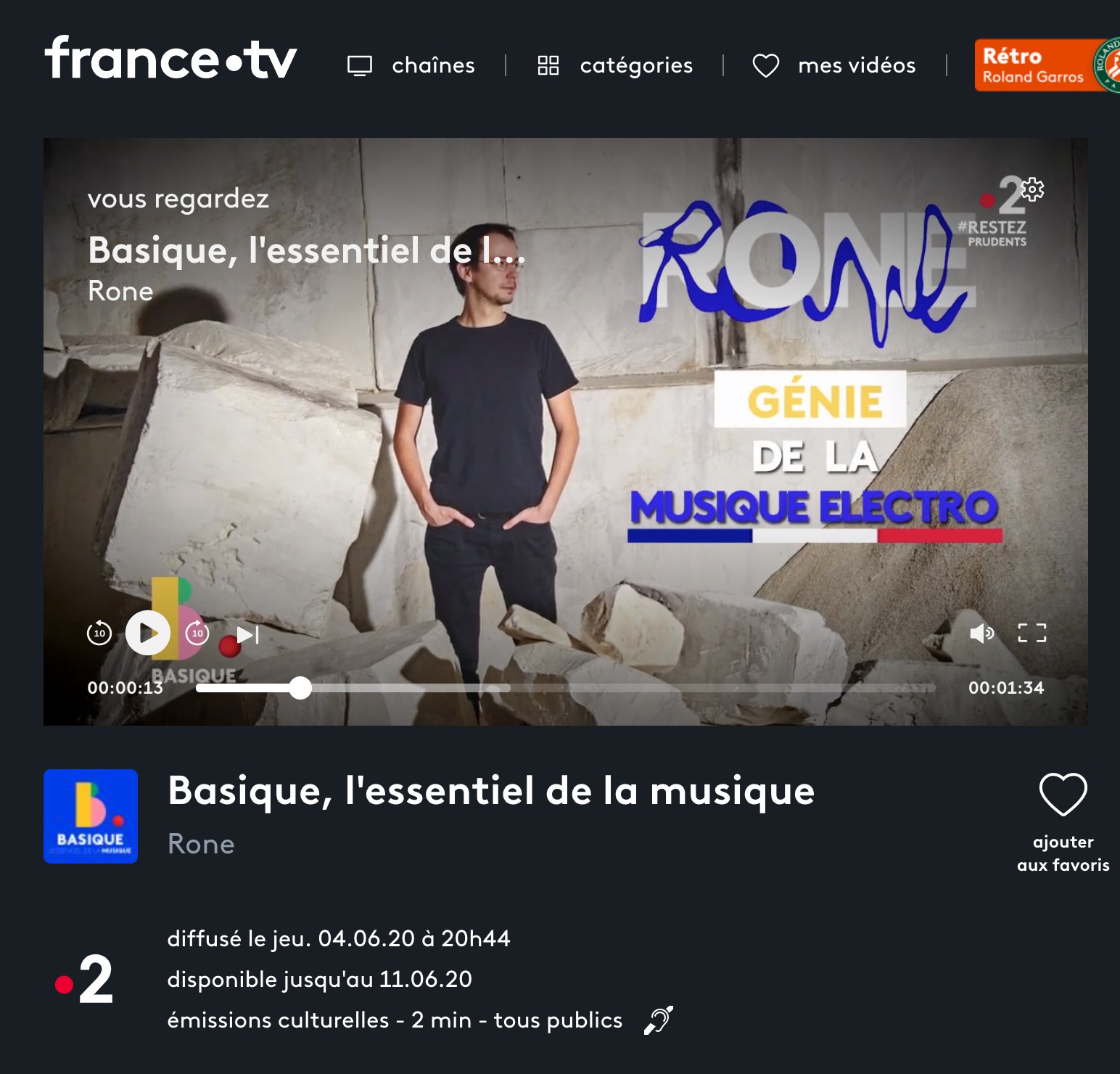
Task: Click the chaînes TV screen icon
Action: pyautogui.click(x=360, y=65)
